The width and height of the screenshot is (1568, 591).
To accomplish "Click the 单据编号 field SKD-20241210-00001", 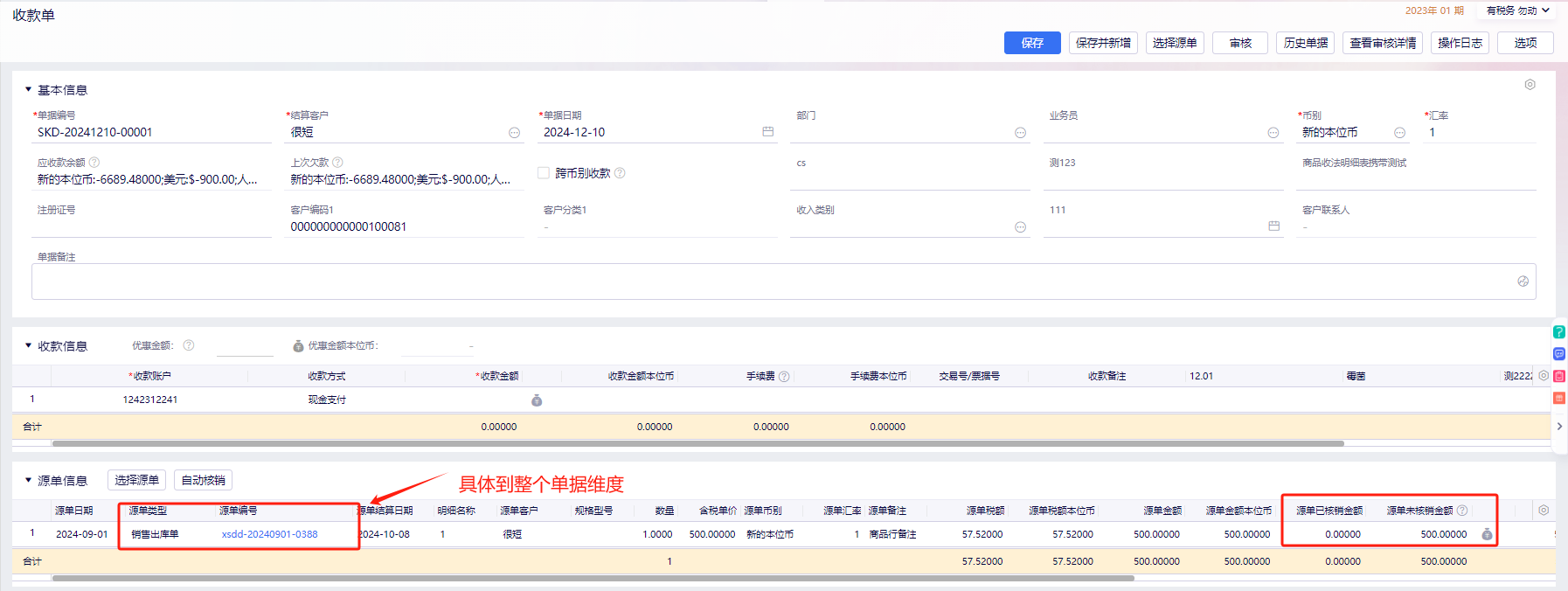I will [151, 132].
